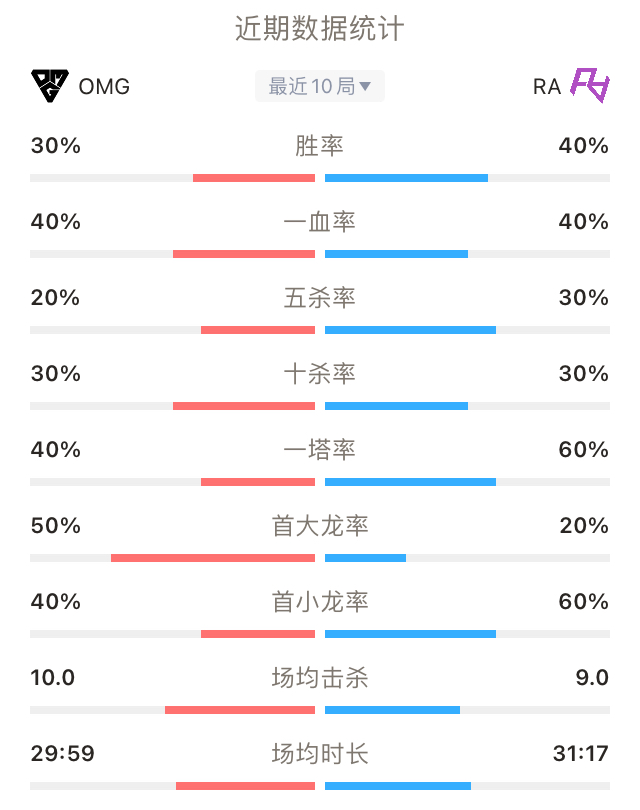Click the 胜率 stat label
640x810 pixels.
[320, 146]
